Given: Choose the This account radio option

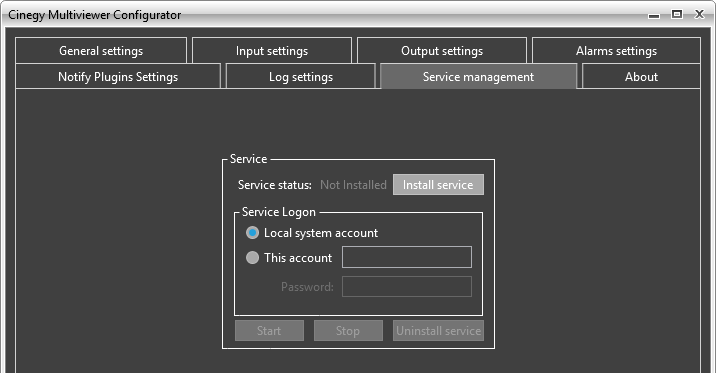Looking at the screenshot, I should (253, 257).
